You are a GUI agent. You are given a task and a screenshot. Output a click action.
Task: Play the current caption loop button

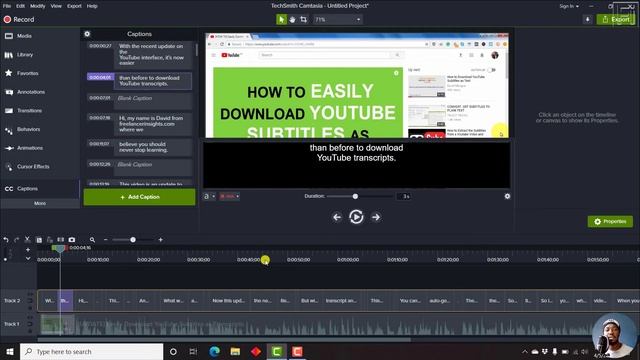click(356, 217)
